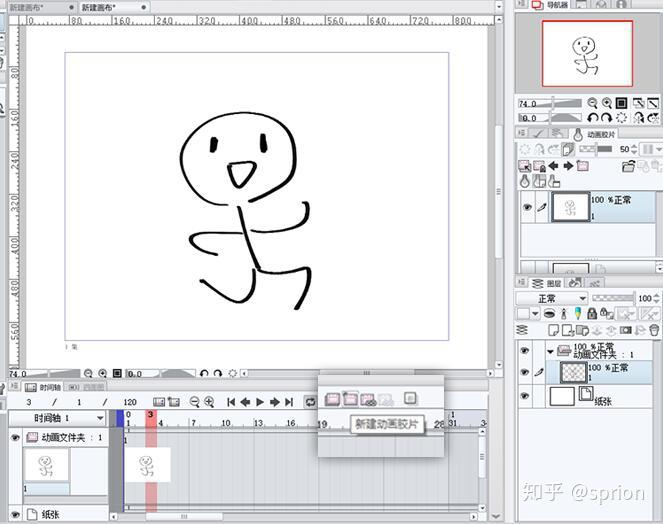Screen dimensions: 663x524
Task: Toggle loop playback in timeline
Action: tap(310, 402)
